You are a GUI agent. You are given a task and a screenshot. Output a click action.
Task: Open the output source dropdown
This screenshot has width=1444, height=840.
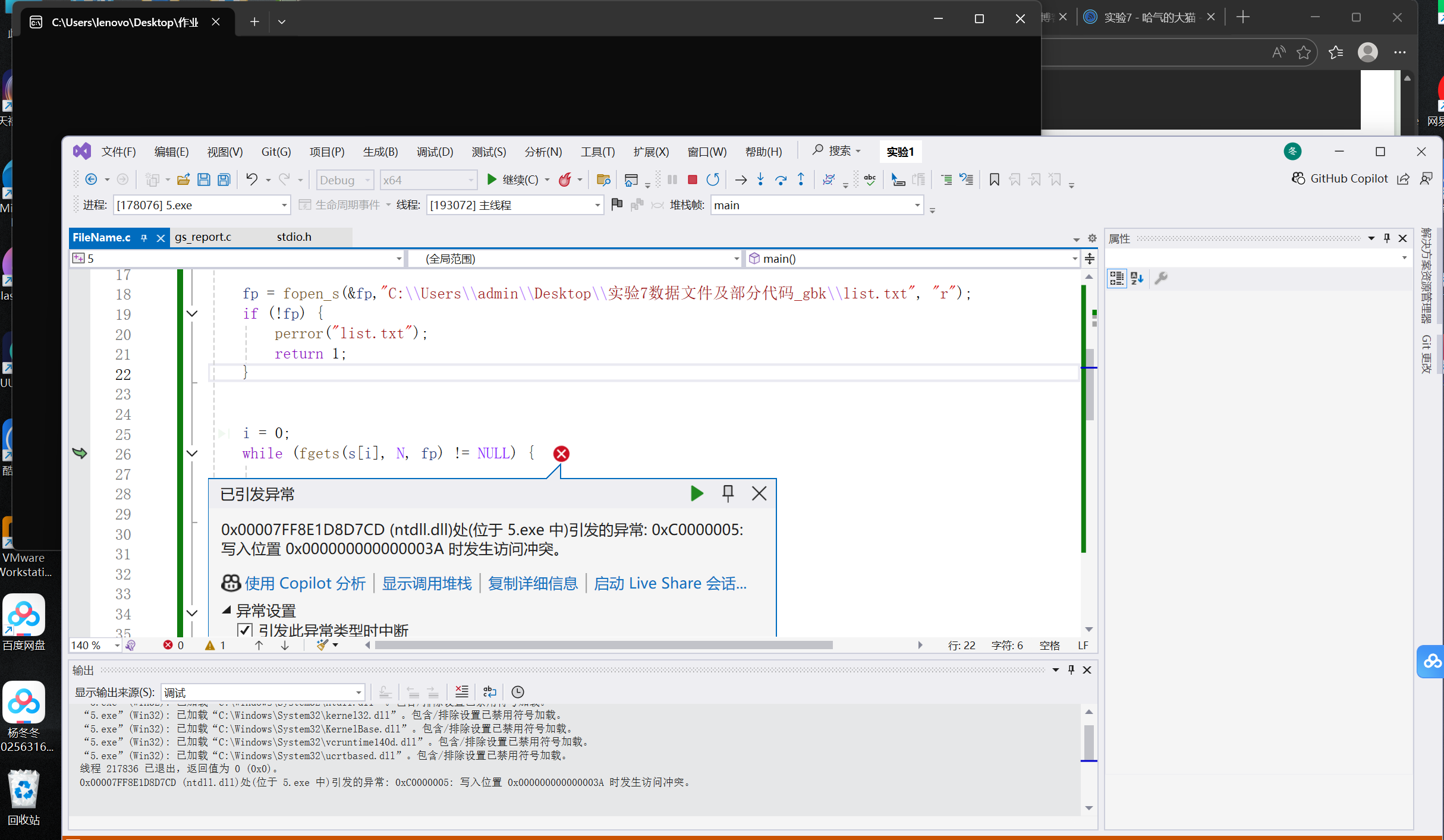tap(358, 693)
